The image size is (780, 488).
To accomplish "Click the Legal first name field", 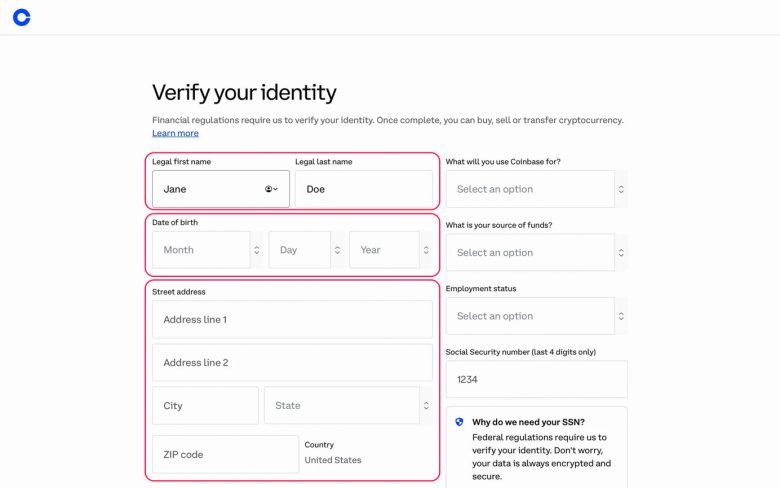I will pos(210,189).
